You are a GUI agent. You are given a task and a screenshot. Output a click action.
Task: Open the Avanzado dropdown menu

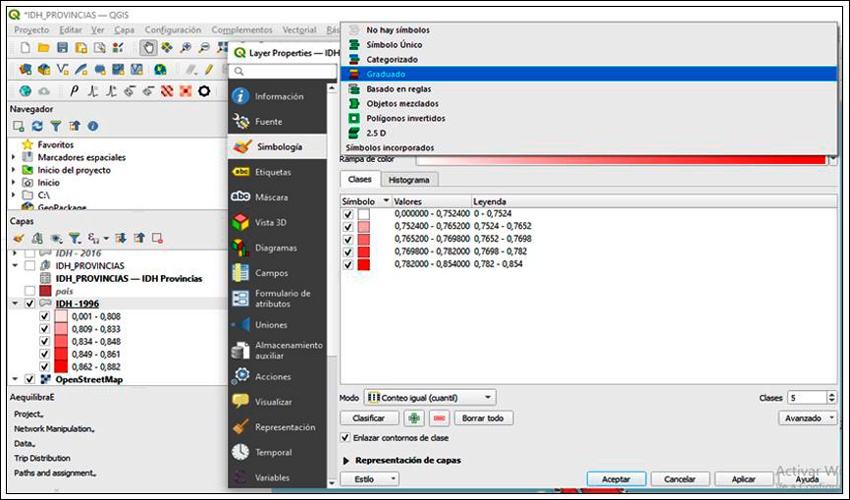tap(809, 418)
